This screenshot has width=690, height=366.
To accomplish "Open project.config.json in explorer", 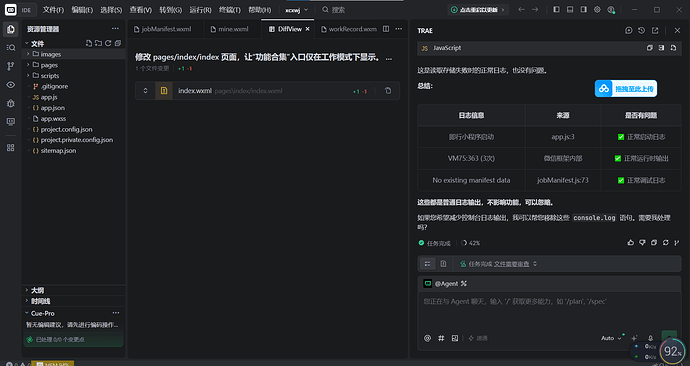I will click(66, 129).
